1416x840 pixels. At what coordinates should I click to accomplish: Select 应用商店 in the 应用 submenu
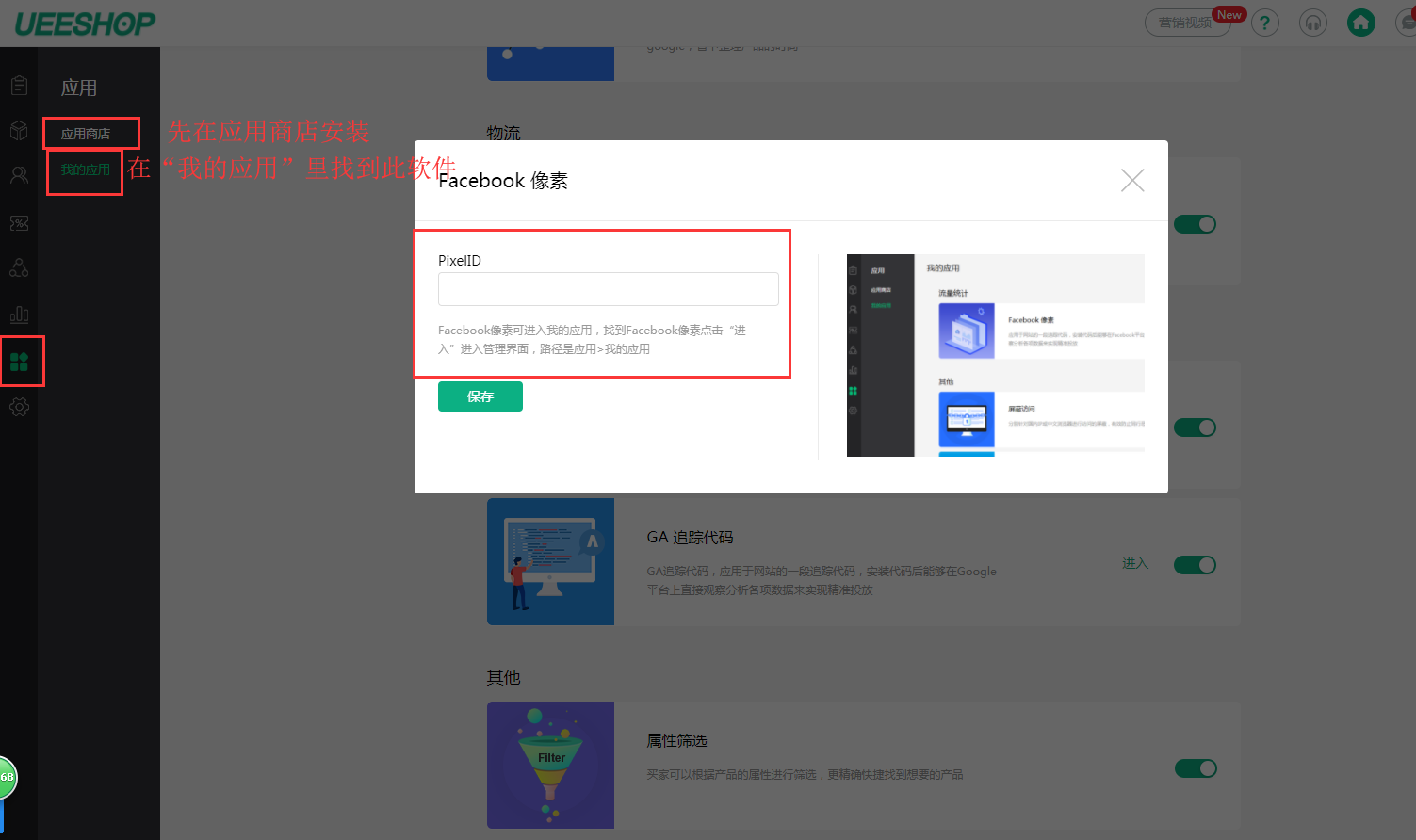(x=86, y=134)
